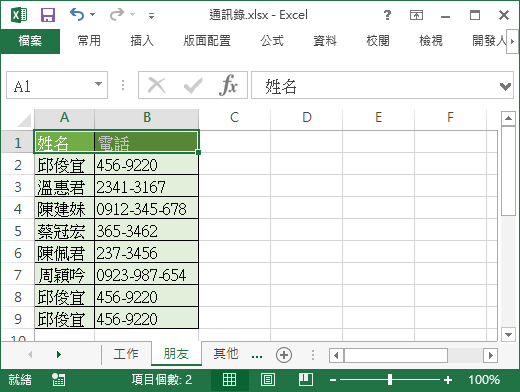Select cell containing 0923-987-654

(147, 275)
